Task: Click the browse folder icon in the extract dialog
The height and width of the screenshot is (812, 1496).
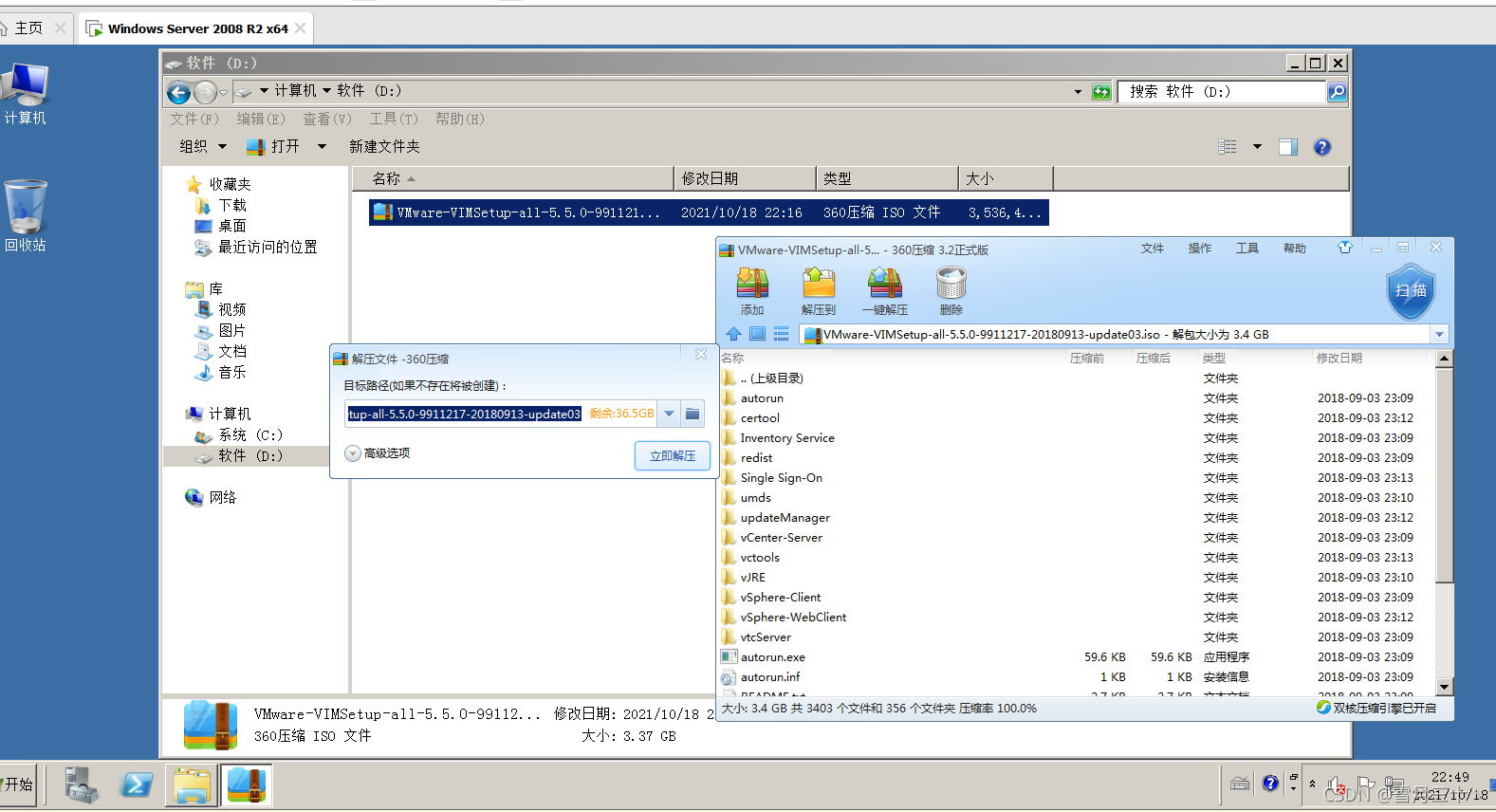Action: (693, 414)
